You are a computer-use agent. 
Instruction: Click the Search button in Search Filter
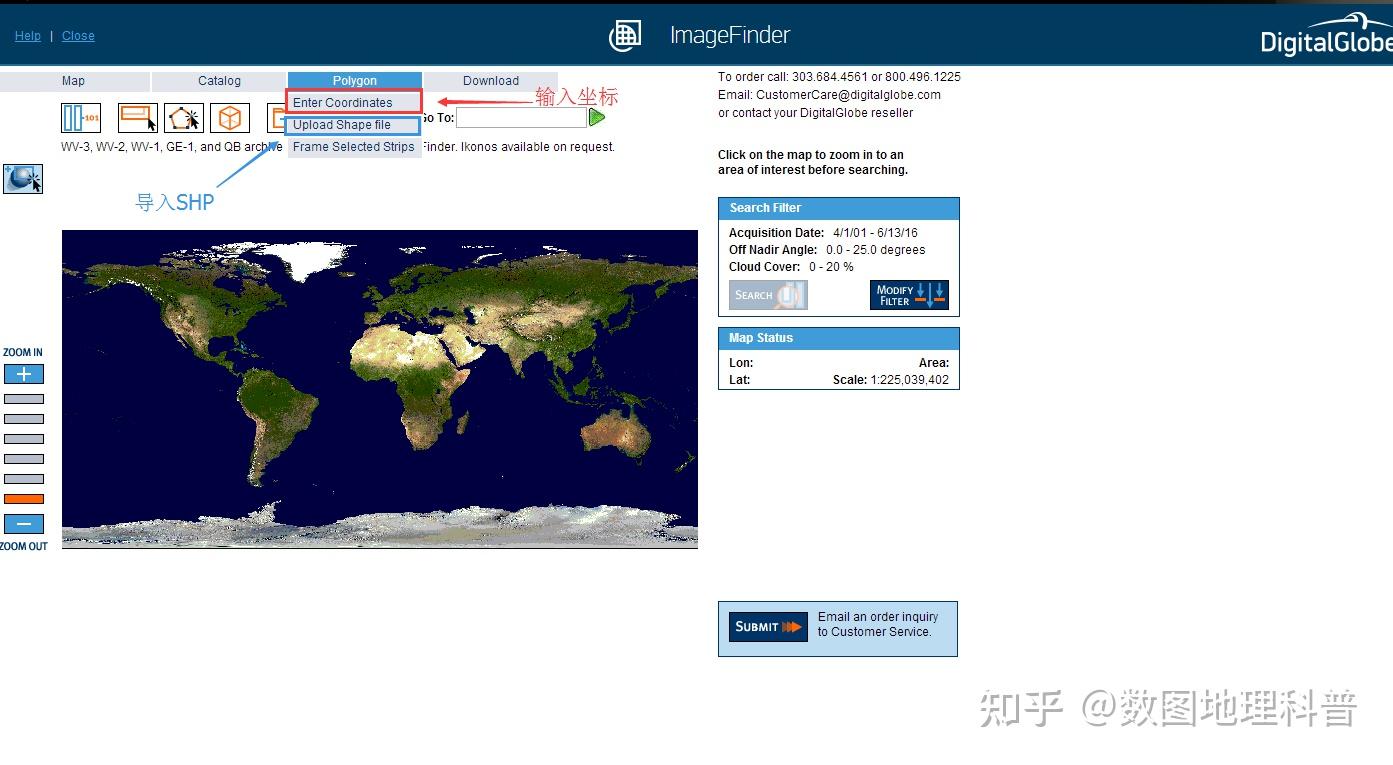pos(766,294)
